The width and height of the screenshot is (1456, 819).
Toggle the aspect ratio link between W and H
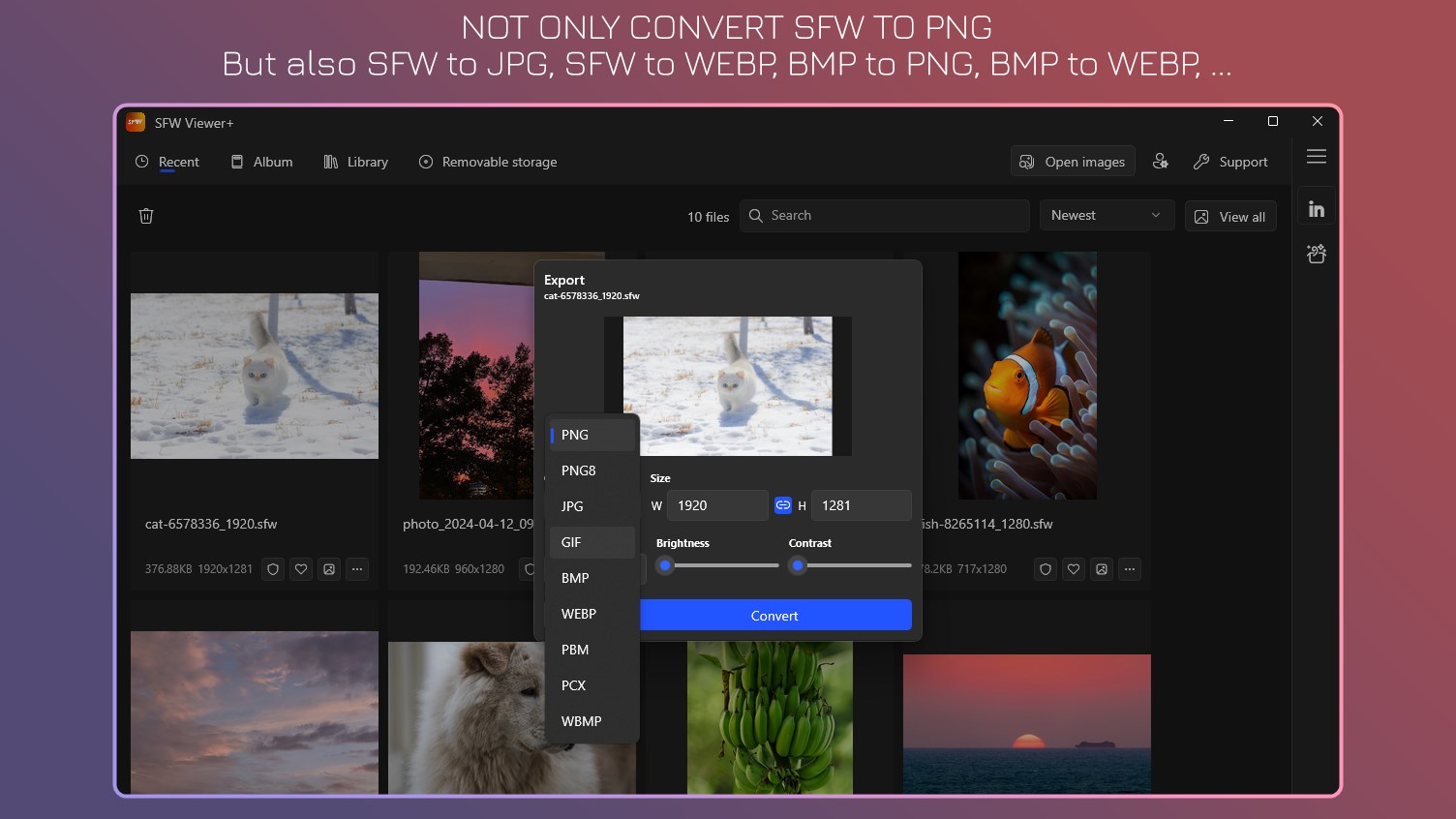(783, 505)
